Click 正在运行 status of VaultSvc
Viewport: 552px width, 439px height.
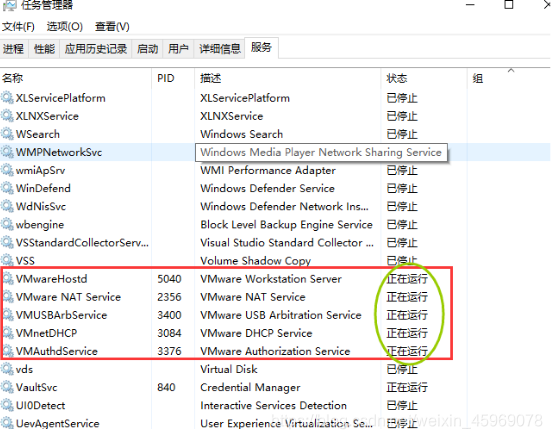407,387
